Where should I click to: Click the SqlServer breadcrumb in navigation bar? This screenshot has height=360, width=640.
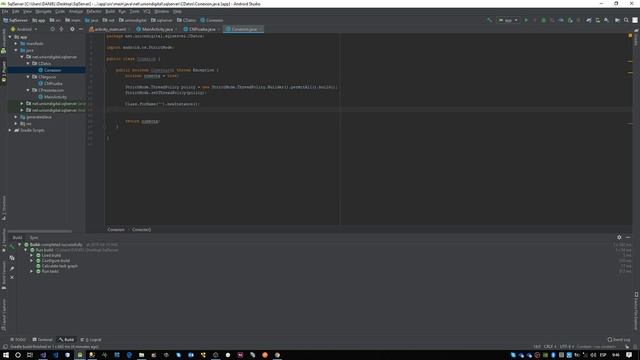16,20
